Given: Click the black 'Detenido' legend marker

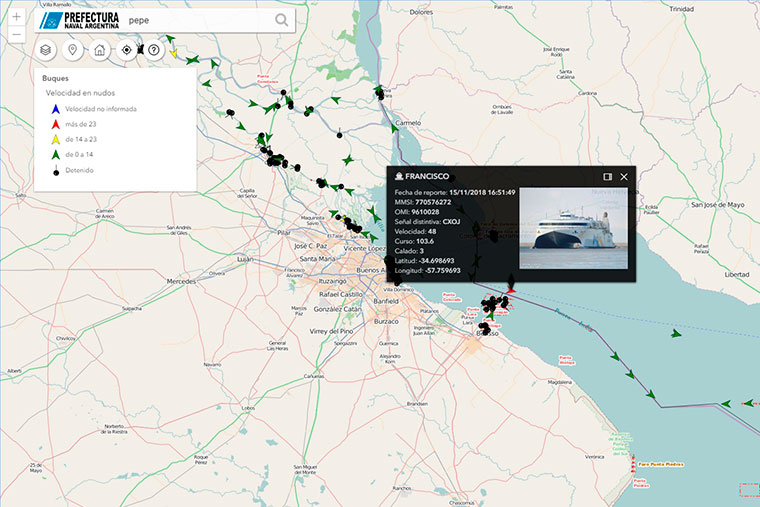Looking at the screenshot, I should point(55,170).
